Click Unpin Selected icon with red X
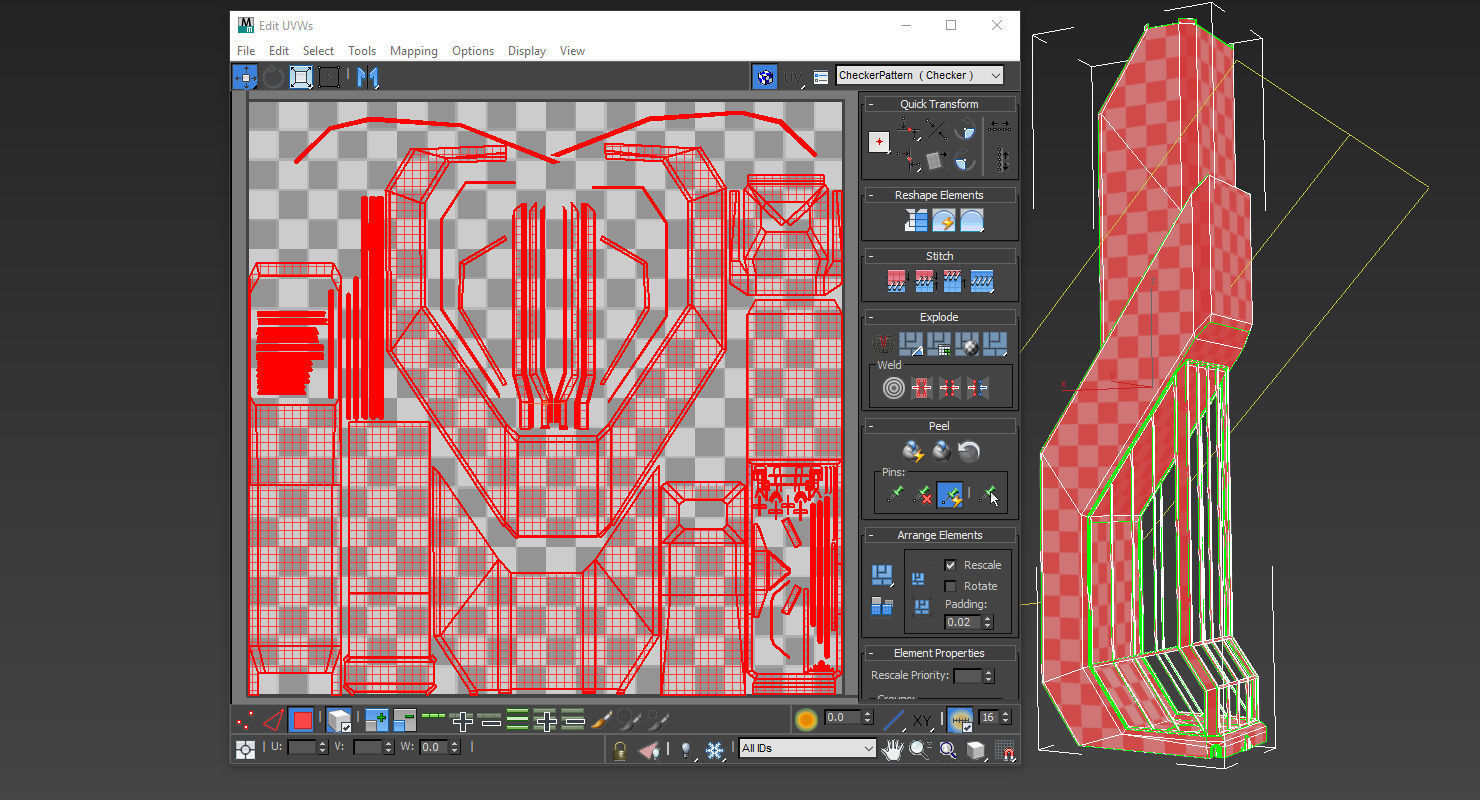This screenshot has height=800, width=1480. click(x=923, y=493)
